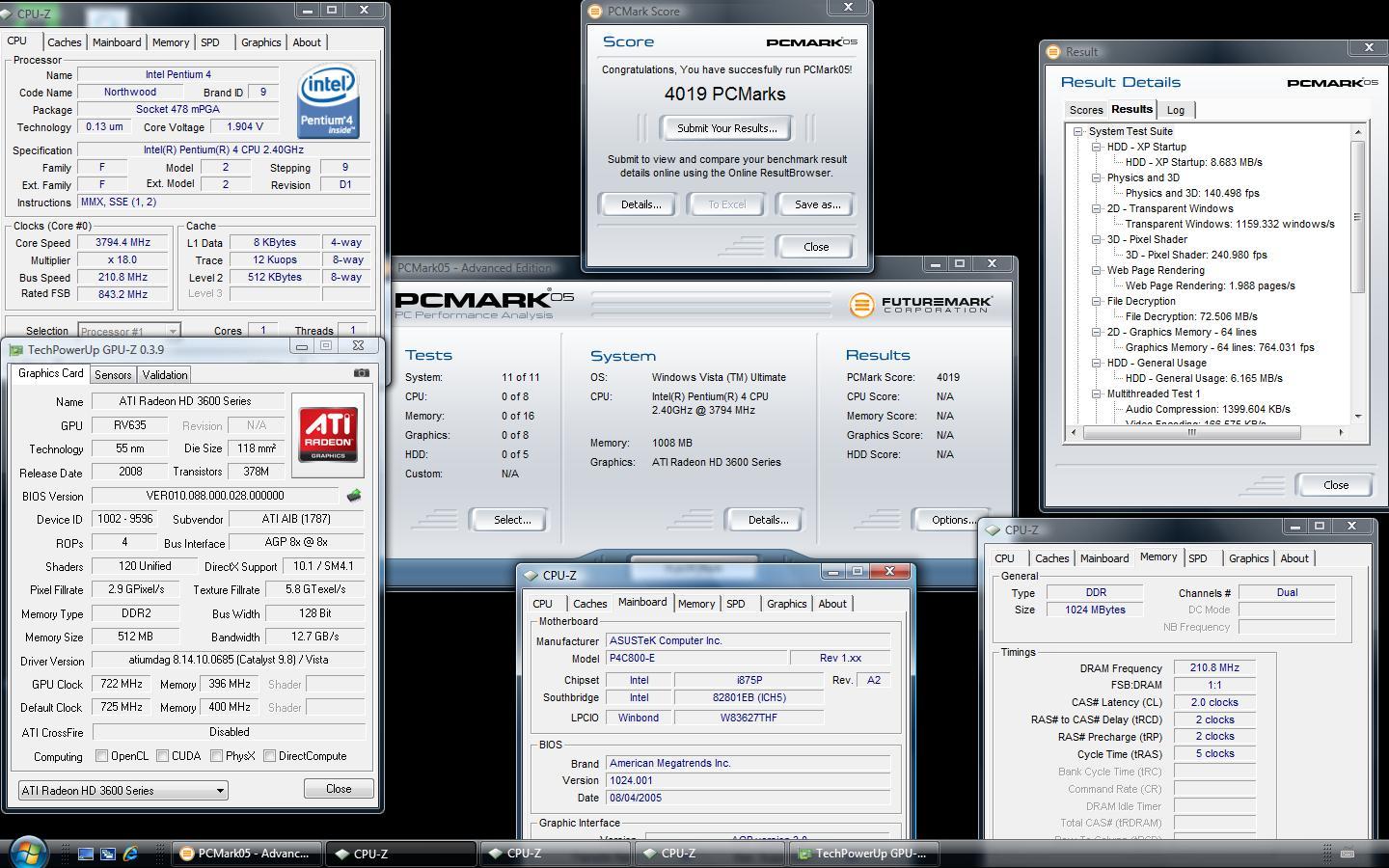This screenshot has height=868, width=1389.
Task: Close the GPU-Z window with Close button
Action: click(x=339, y=789)
